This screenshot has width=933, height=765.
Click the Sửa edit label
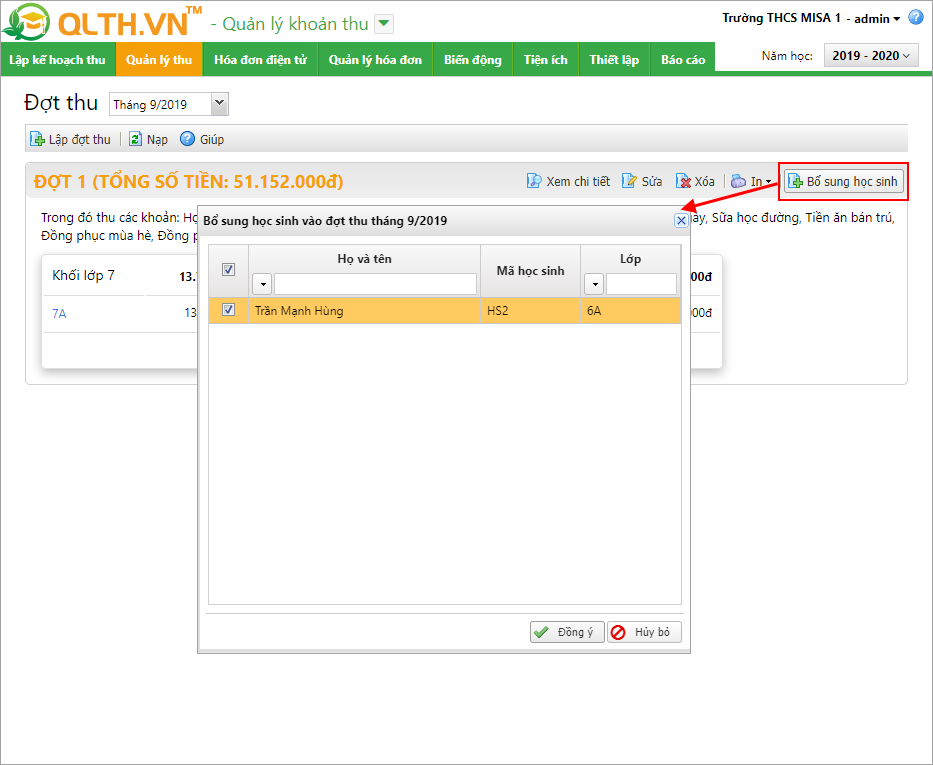pyautogui.click(x=652, y=181)
